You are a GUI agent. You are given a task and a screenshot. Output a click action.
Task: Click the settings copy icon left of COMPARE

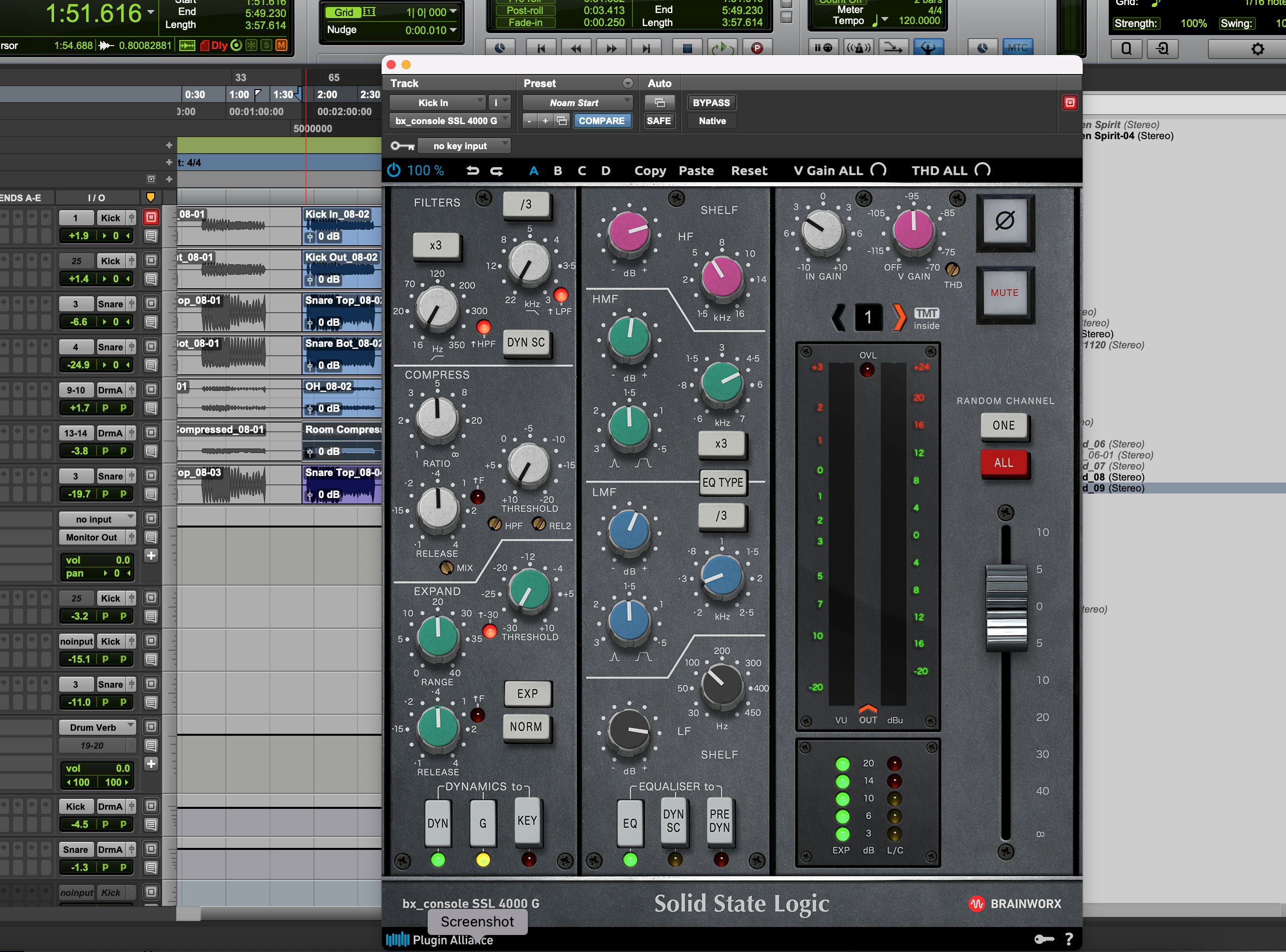point(562,121)
